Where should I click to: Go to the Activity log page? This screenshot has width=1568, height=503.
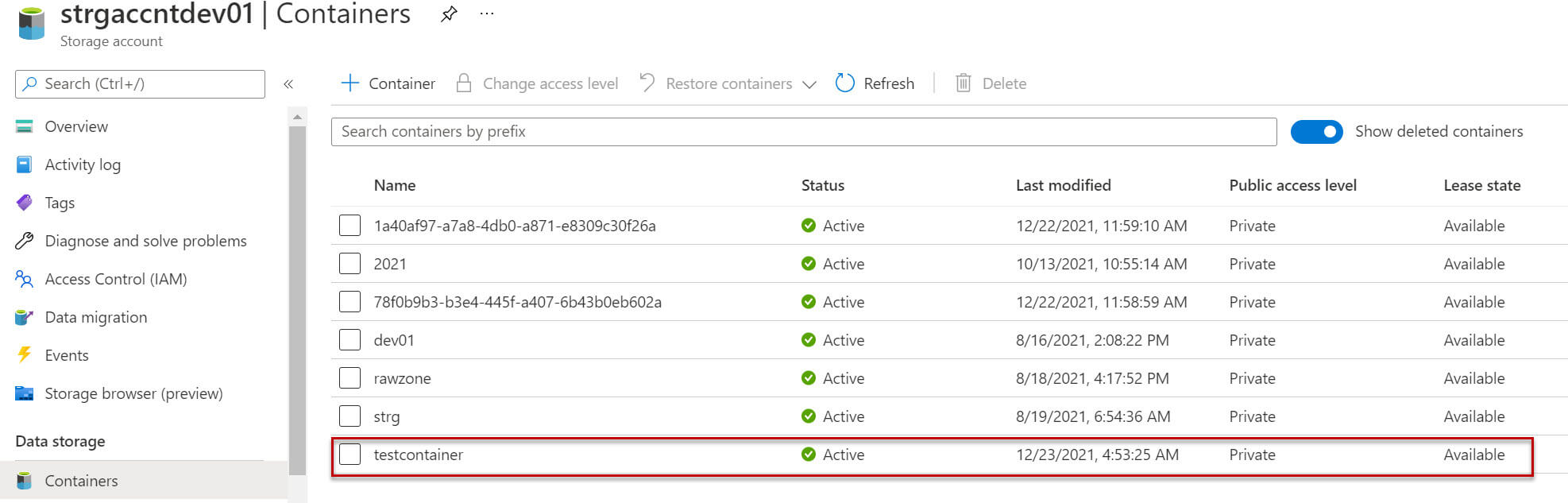point(83,164)
